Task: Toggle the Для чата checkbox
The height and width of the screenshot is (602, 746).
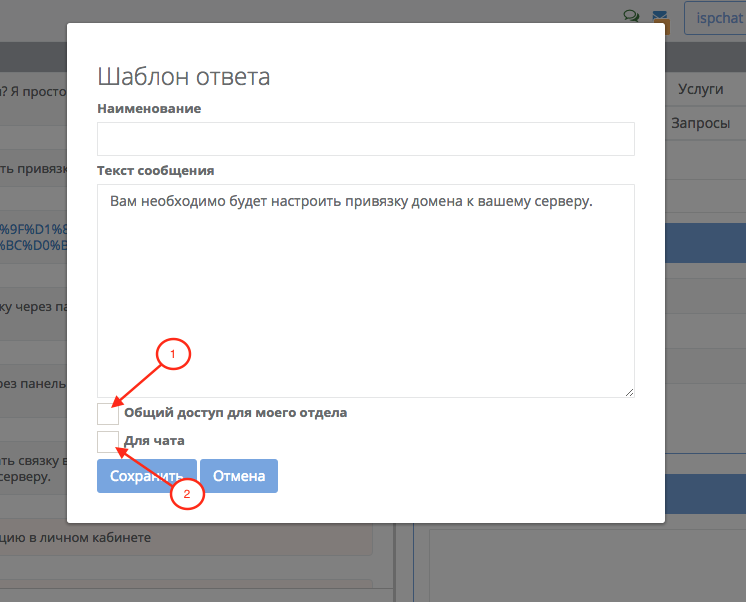Action: point(108,442)
